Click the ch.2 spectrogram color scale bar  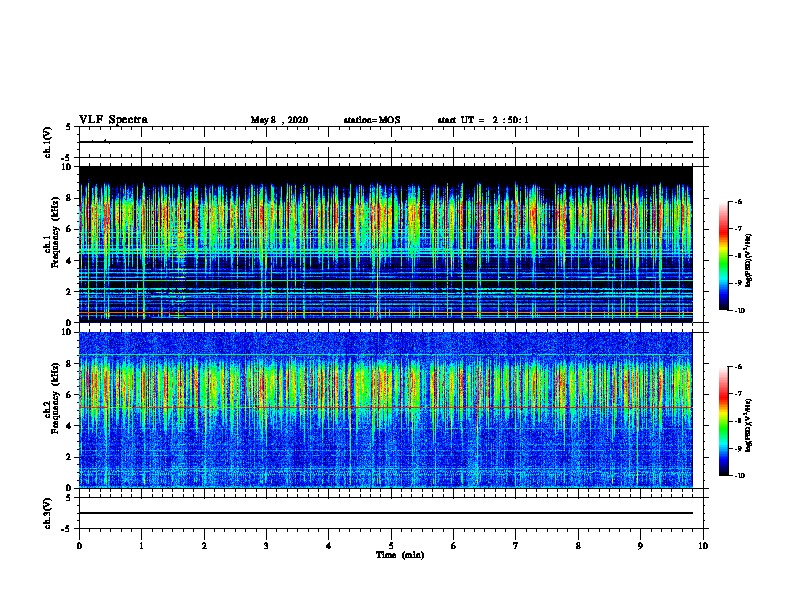(724, 421)
